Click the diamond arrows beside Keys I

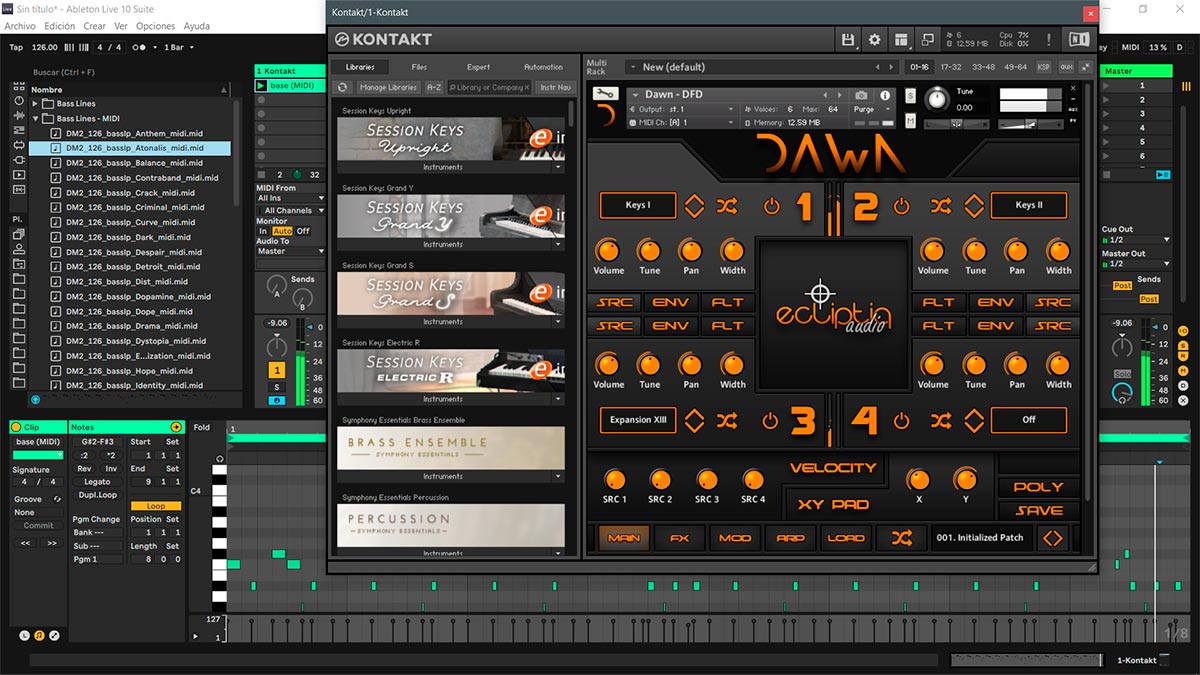pos(694,206)
